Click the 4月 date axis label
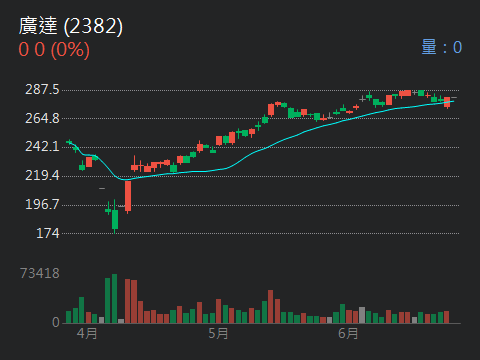 pos(87,333)
